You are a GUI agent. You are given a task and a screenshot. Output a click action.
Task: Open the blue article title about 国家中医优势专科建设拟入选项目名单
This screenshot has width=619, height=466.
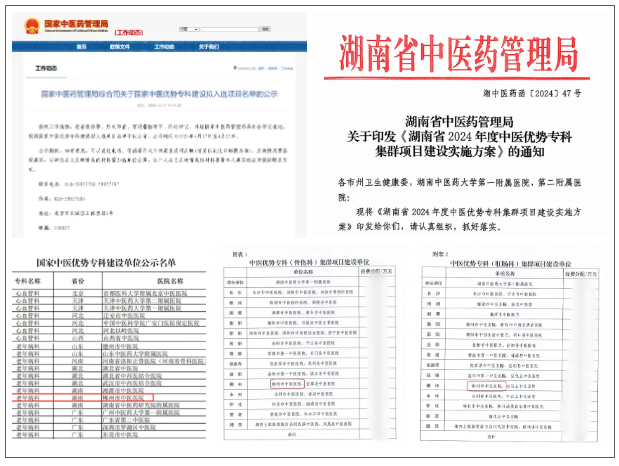(x=159, y=94)
